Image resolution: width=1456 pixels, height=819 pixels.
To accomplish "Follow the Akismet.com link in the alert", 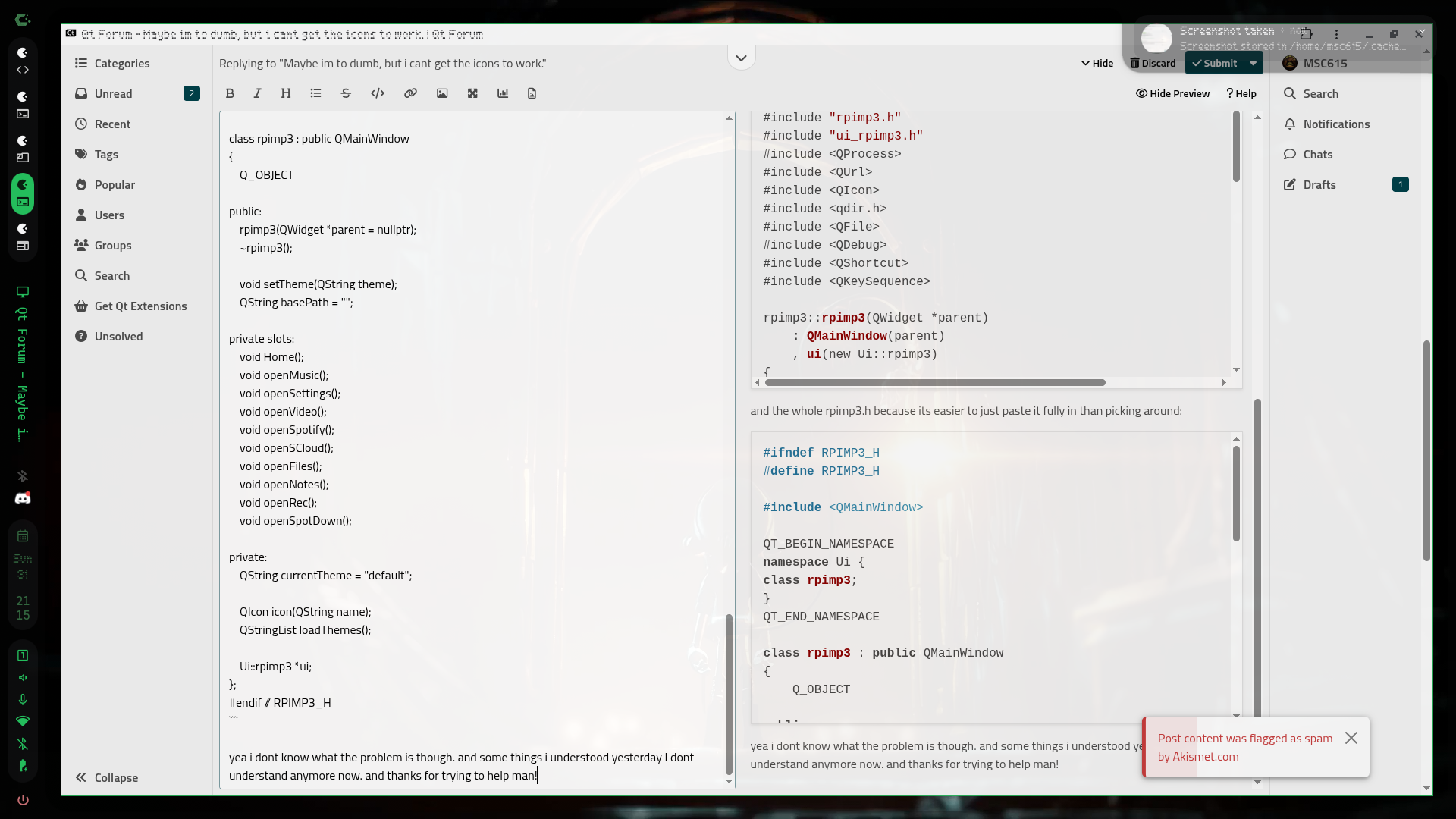I will pyautogui.click(x=1205, y=756).
